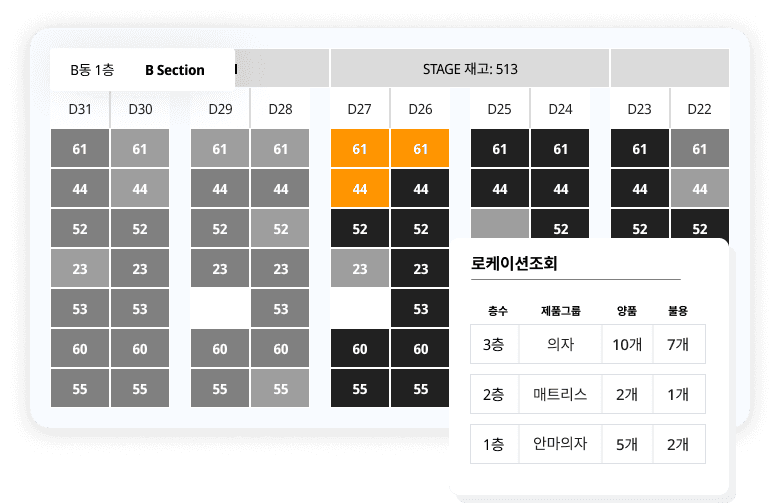Select the 1층 floor cell
Image resolution: width=775 pixels, height=503 pixels.
pos(494,444)
